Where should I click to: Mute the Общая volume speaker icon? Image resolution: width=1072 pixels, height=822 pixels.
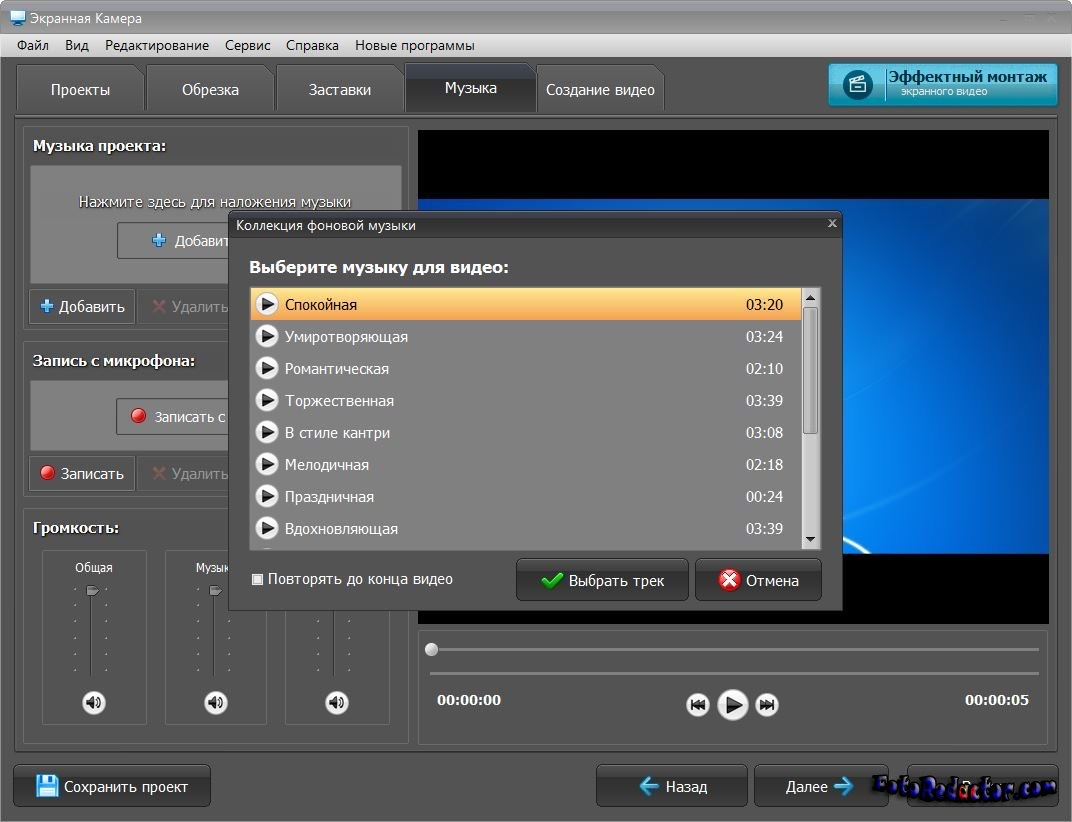pyautogui.click(x=94, y=702)
